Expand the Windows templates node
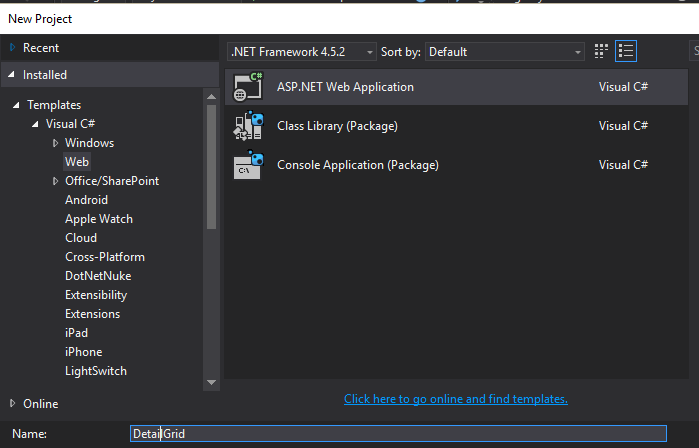This screenshot has width=699, height=448. 55,143
